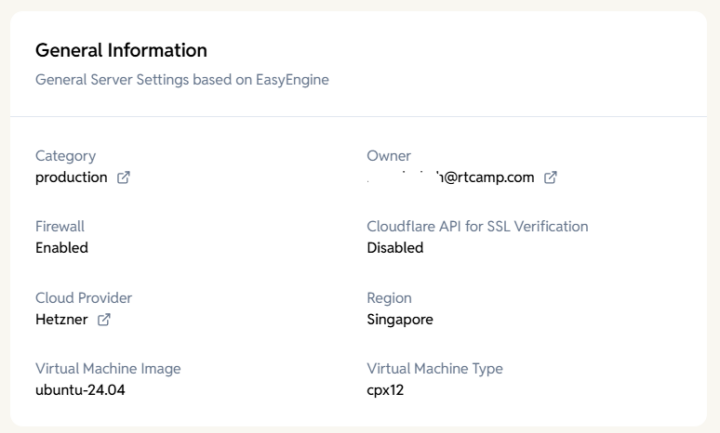Select the Region field label
The width and height of the screenshot is (720, 433).
point(389,298)
